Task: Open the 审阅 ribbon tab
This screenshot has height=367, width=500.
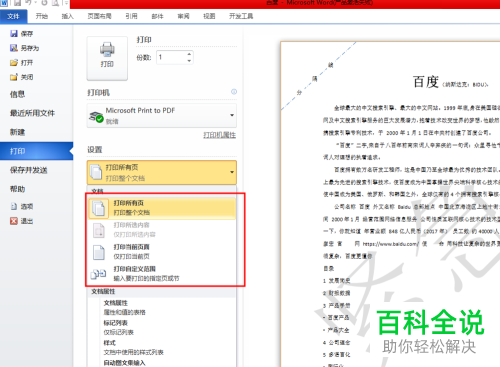Action: 183,16
